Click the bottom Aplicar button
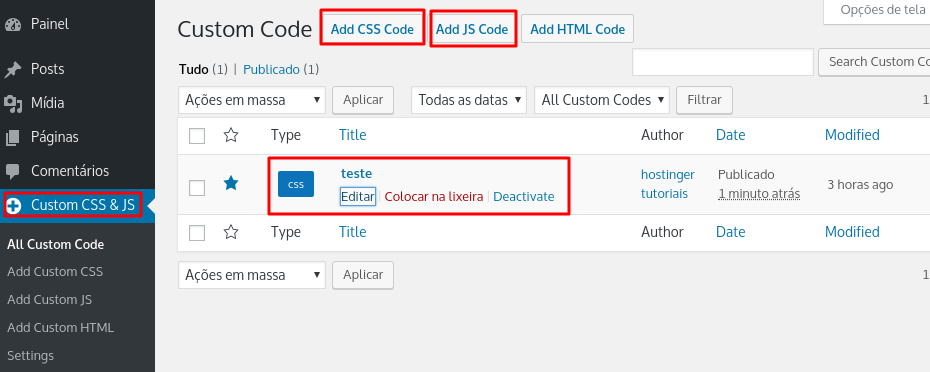 point(363,275)
